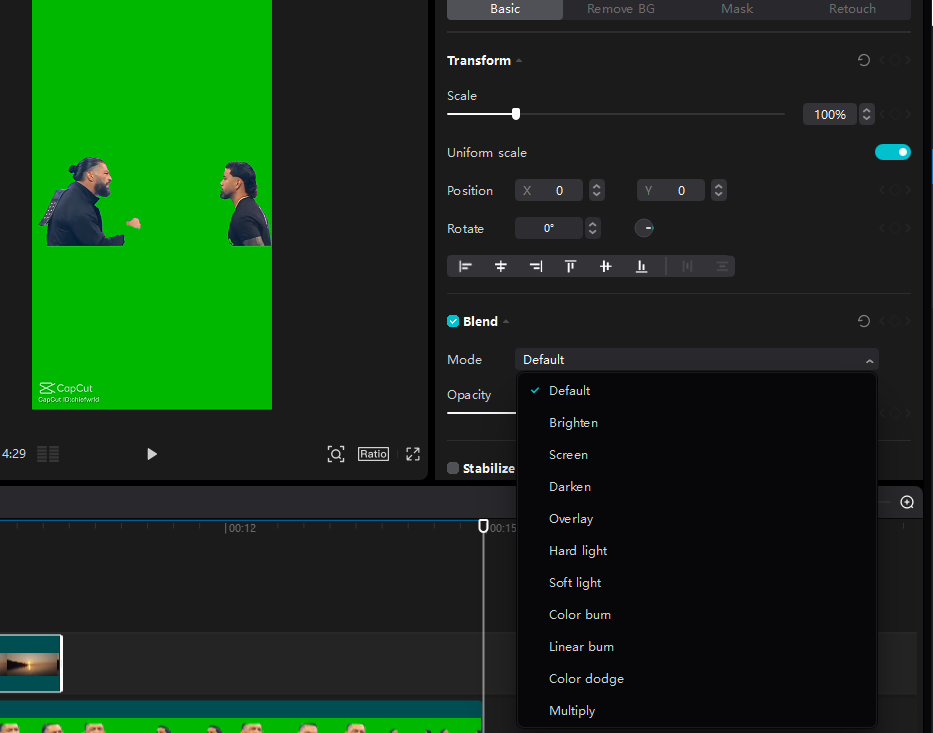Screen dimensions: 933x733
Task: Close the blend Mode dropdown
Action: [x=869, y=359]
